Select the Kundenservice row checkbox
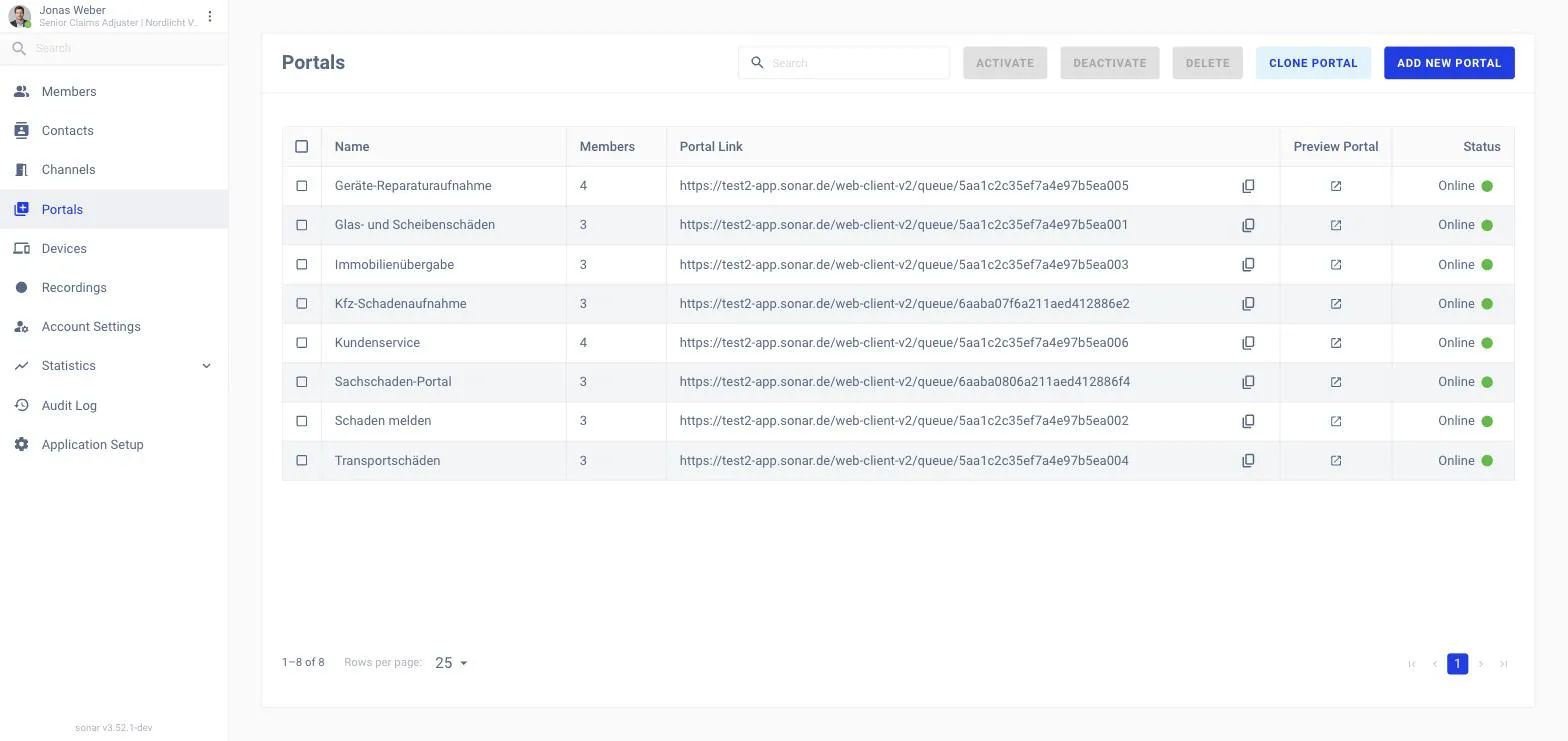This screenshot has height=741, width=1568. pos(302,343)
